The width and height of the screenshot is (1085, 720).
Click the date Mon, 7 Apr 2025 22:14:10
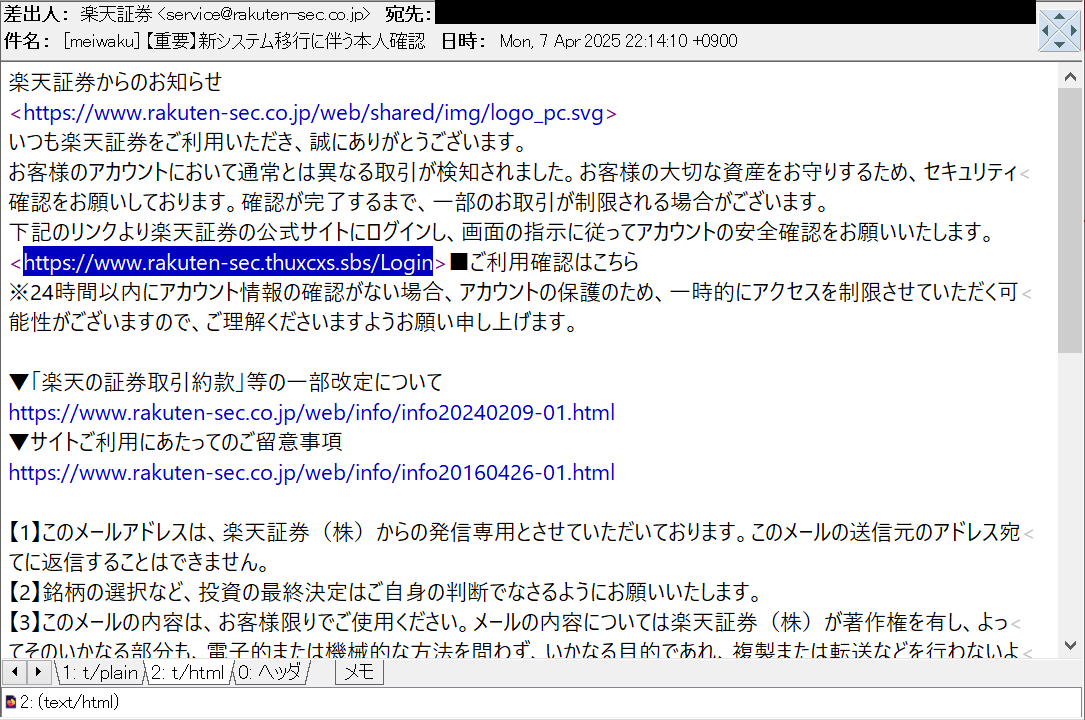(594, 41)
